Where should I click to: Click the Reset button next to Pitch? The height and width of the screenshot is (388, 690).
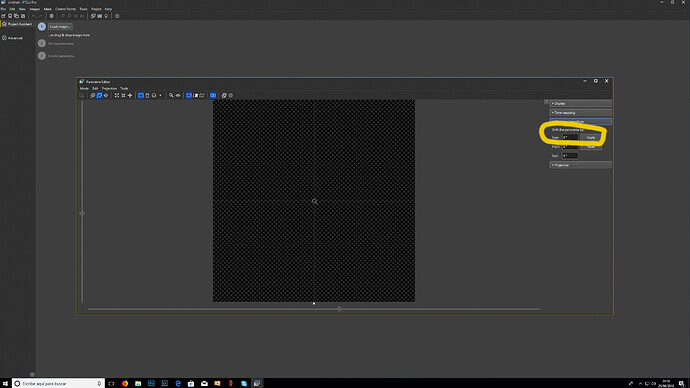click(591, 147)
